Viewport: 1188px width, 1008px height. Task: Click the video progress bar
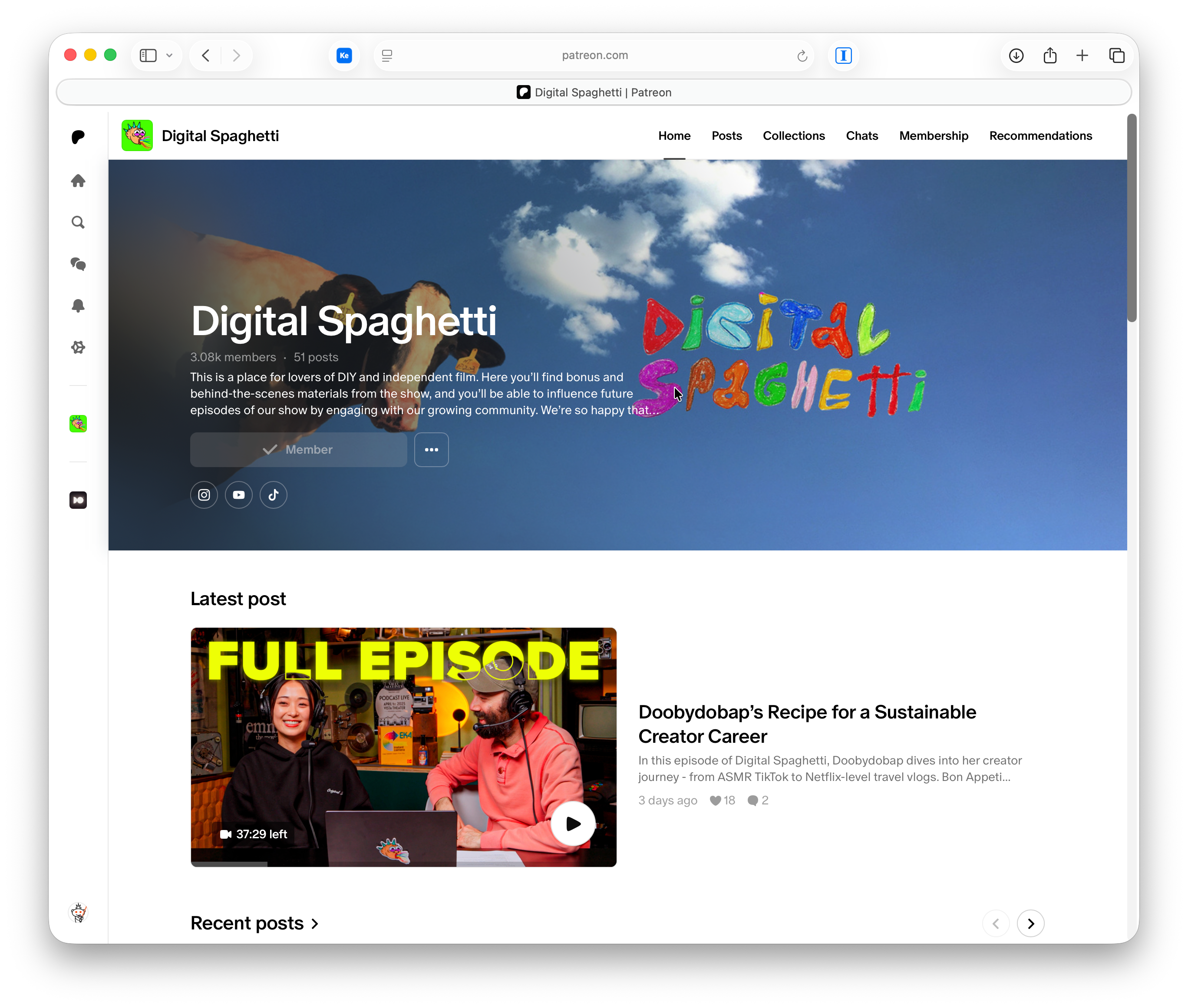tap(403, 864)
